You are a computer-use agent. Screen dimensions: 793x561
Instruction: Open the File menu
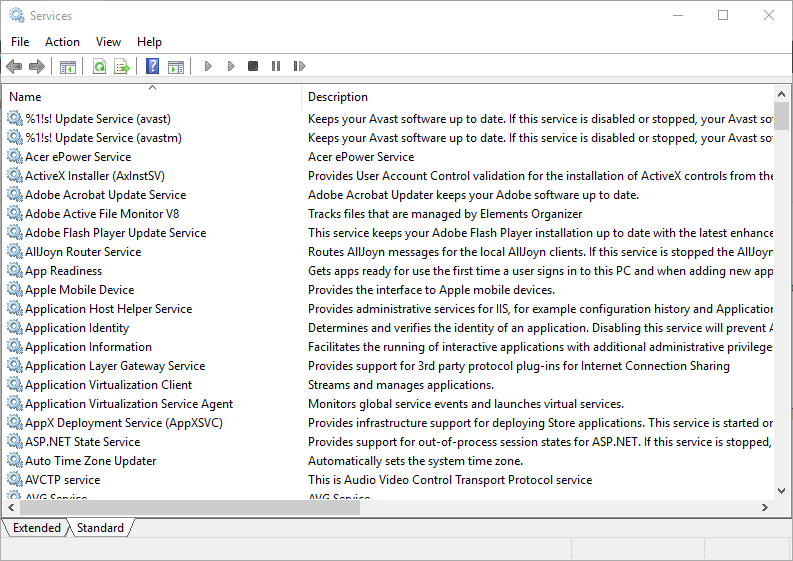(x=20, y=42)
